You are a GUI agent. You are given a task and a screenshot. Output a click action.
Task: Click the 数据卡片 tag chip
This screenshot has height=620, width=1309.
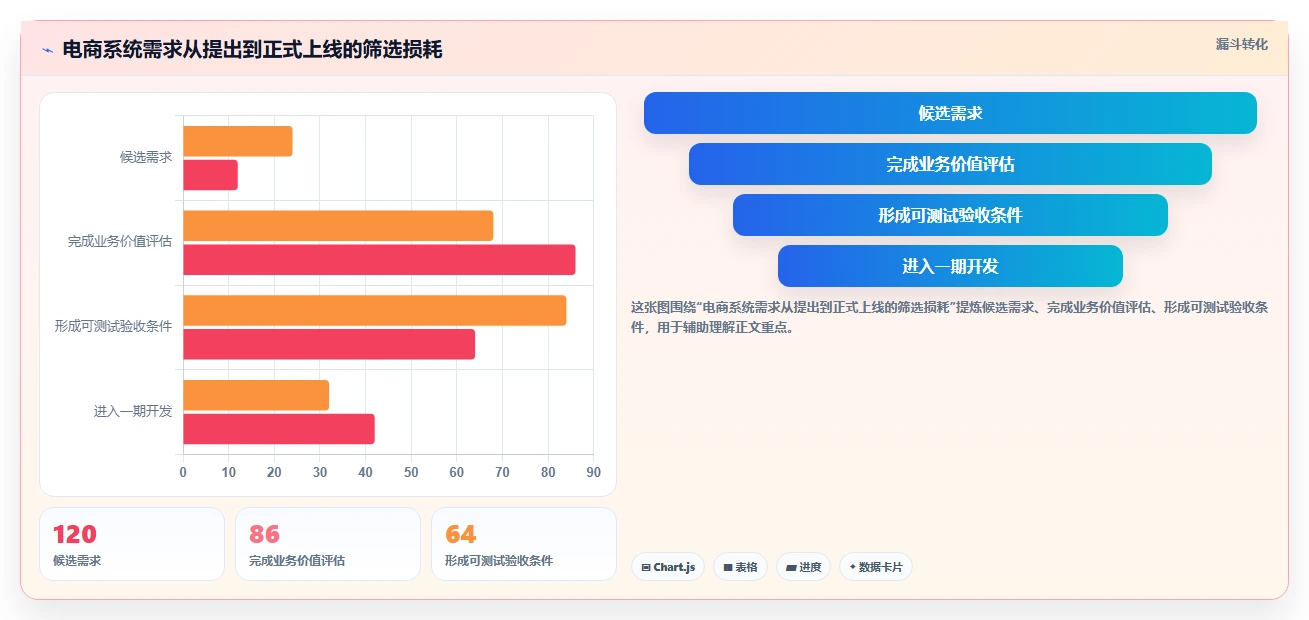point(875,567)
